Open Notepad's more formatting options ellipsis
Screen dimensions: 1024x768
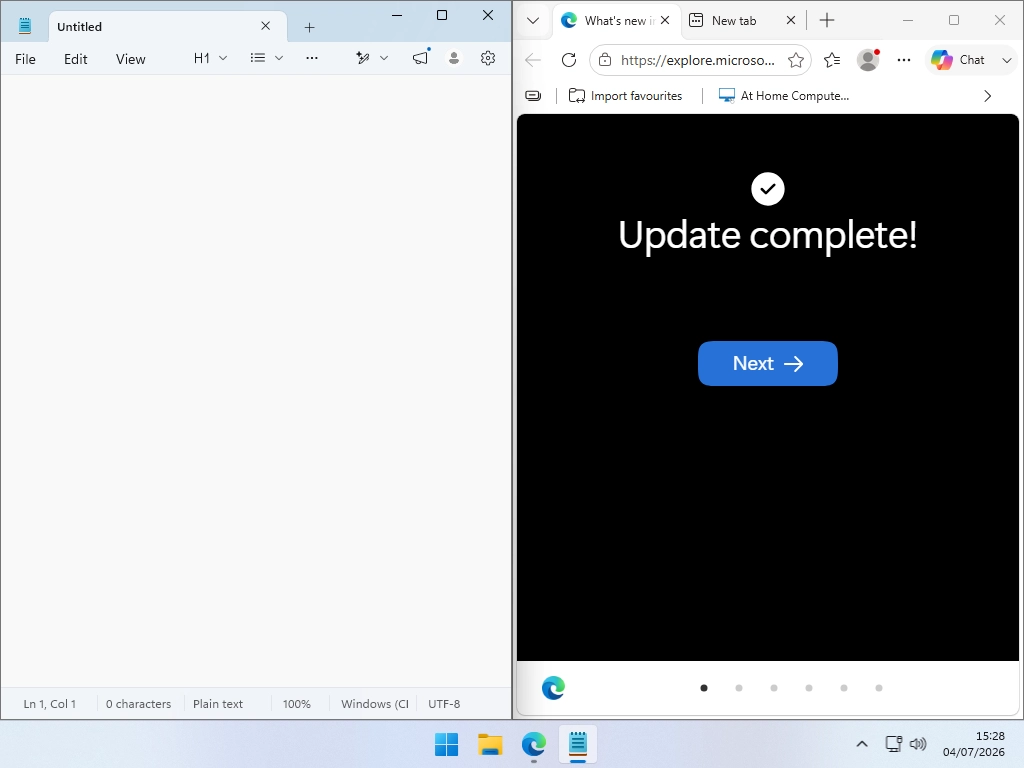[x=312, y=58]
